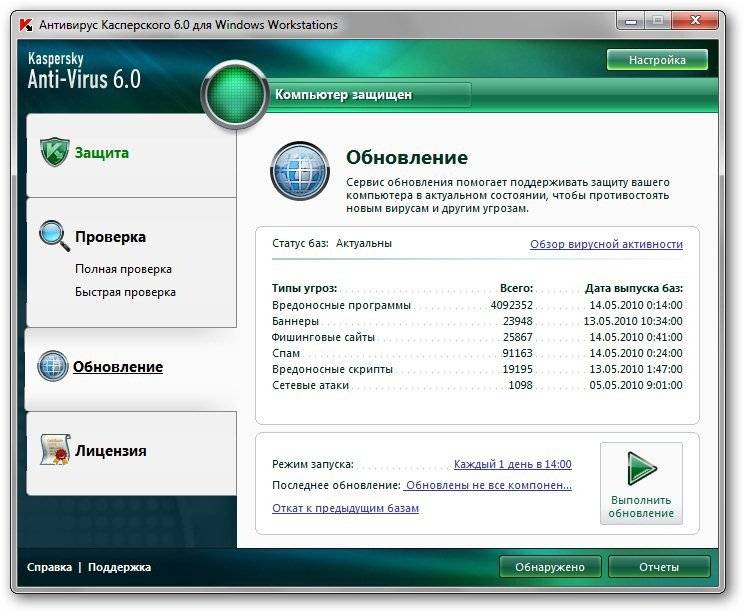Click the magnifying glass Проверка icon

pos(55,236)
